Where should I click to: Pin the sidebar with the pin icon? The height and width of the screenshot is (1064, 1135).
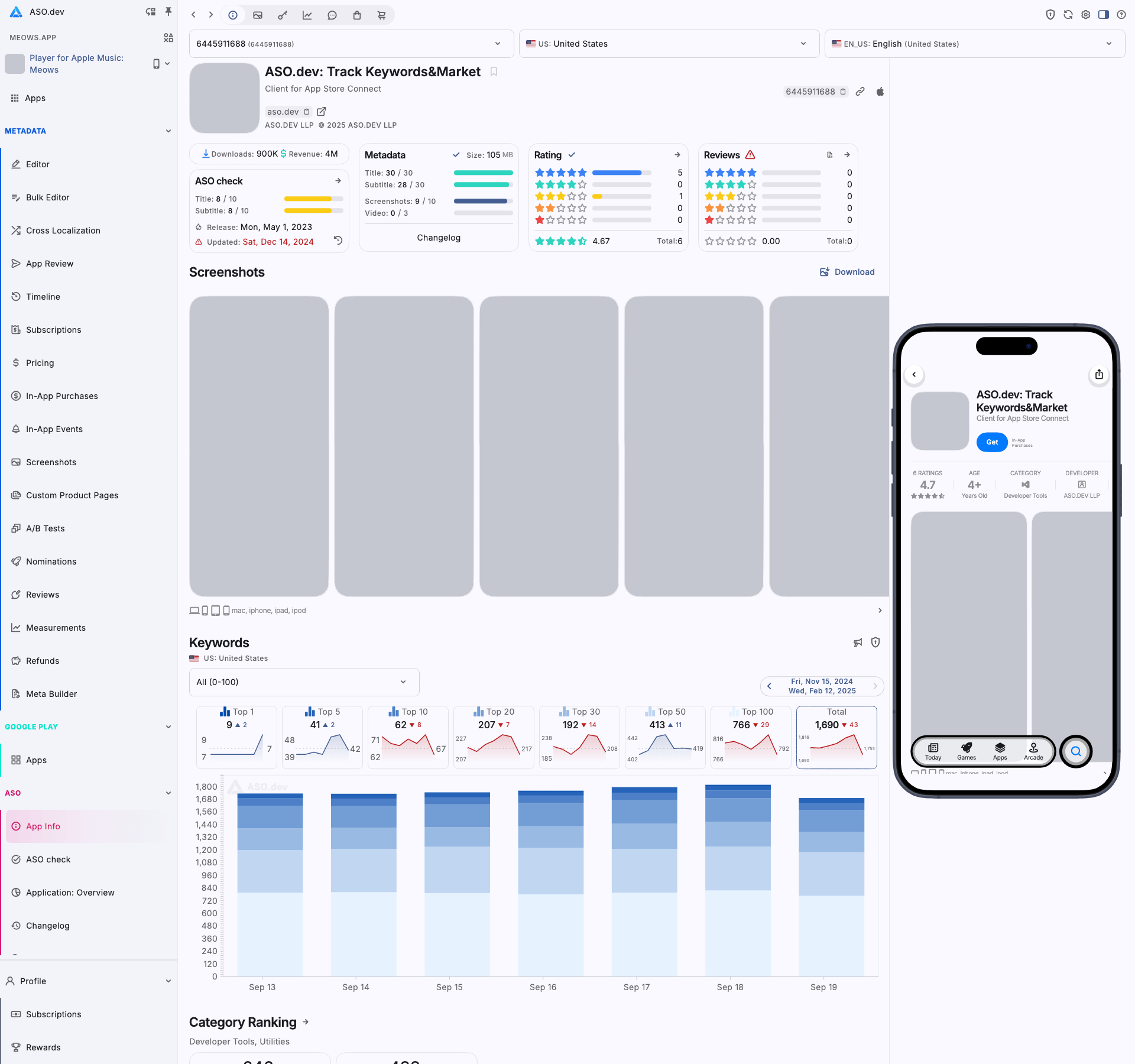click(168, 12)
